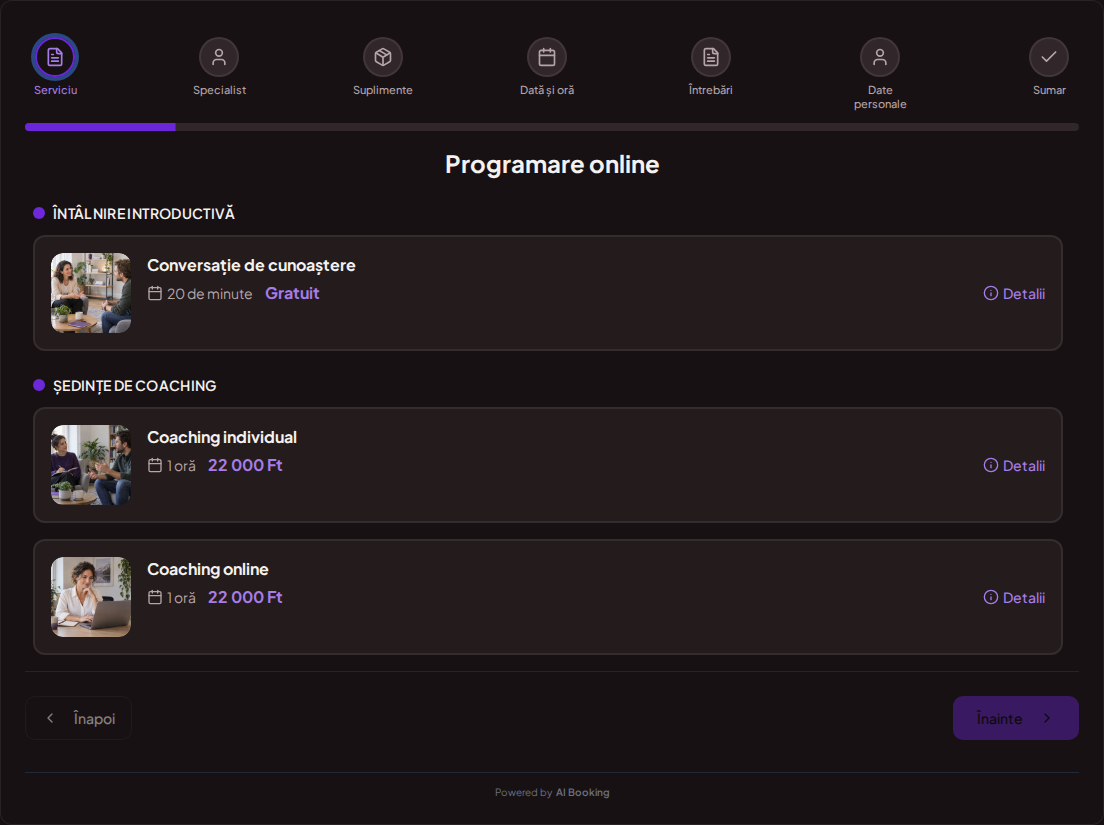Click the right chevron in Înainte button
Image resolution: width=1104 pixels, height=825 pixels.
(x=1047, y=718)
